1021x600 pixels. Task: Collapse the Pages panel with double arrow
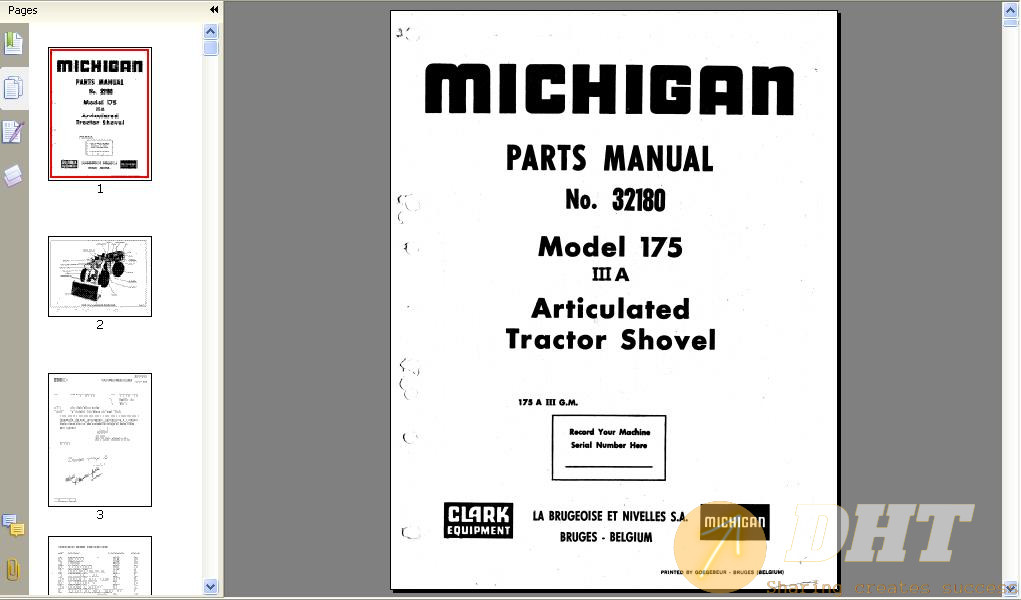214,10
